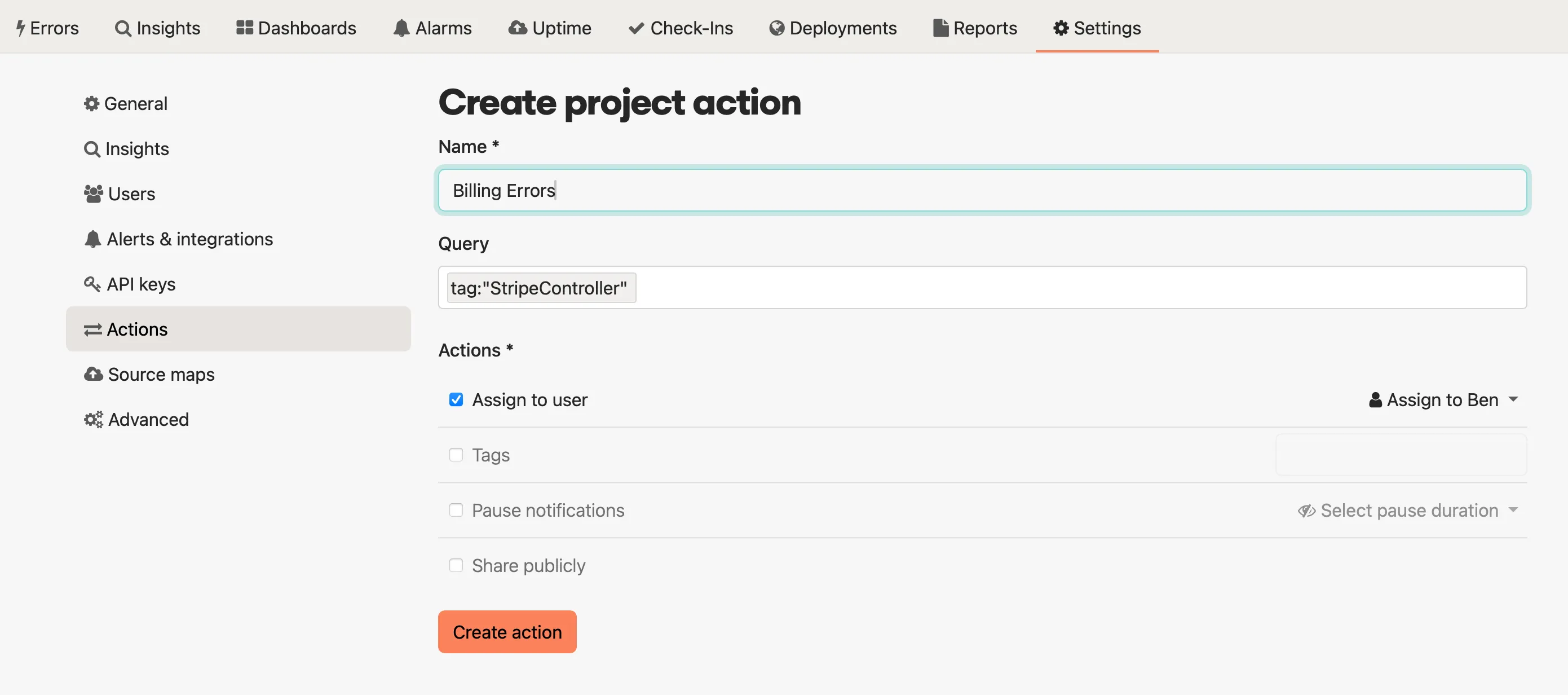Select the Uptime cloud icon
This screenshot has height=695, width=1568.
[517, 28]
